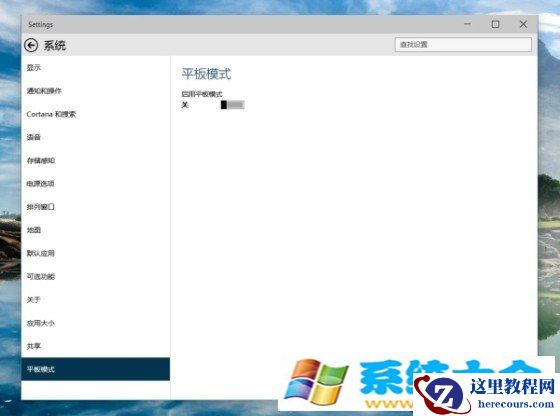Open the 语音 settings page
Screen dimensions: 560x416
pyautogui.click(x=96, y=137)
